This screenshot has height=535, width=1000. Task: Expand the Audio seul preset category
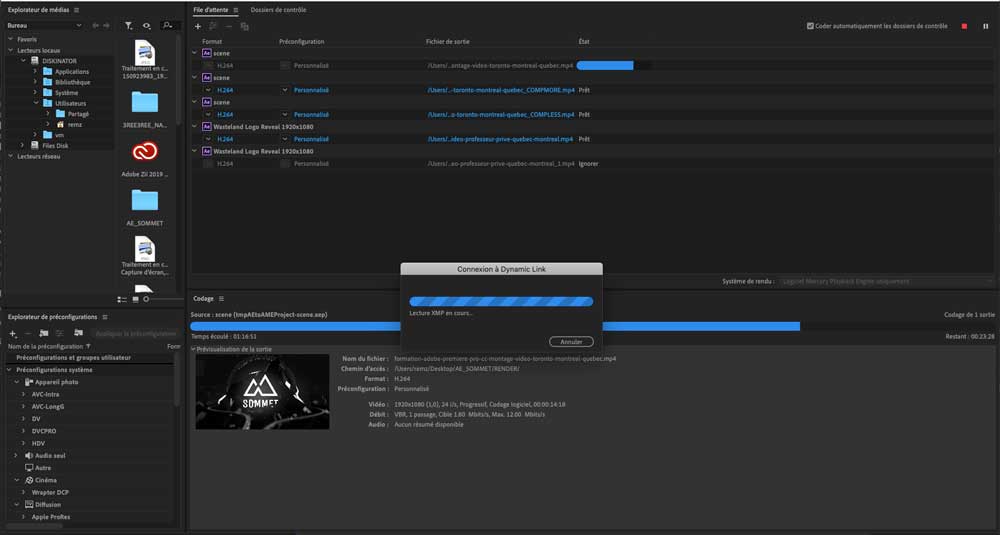tap(16, 455)
